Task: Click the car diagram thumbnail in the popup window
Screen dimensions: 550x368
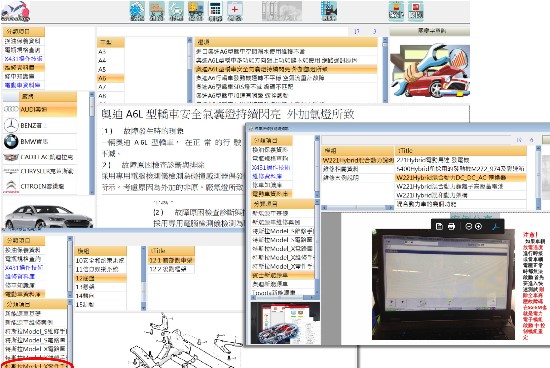Action: [x=285, y=323]
